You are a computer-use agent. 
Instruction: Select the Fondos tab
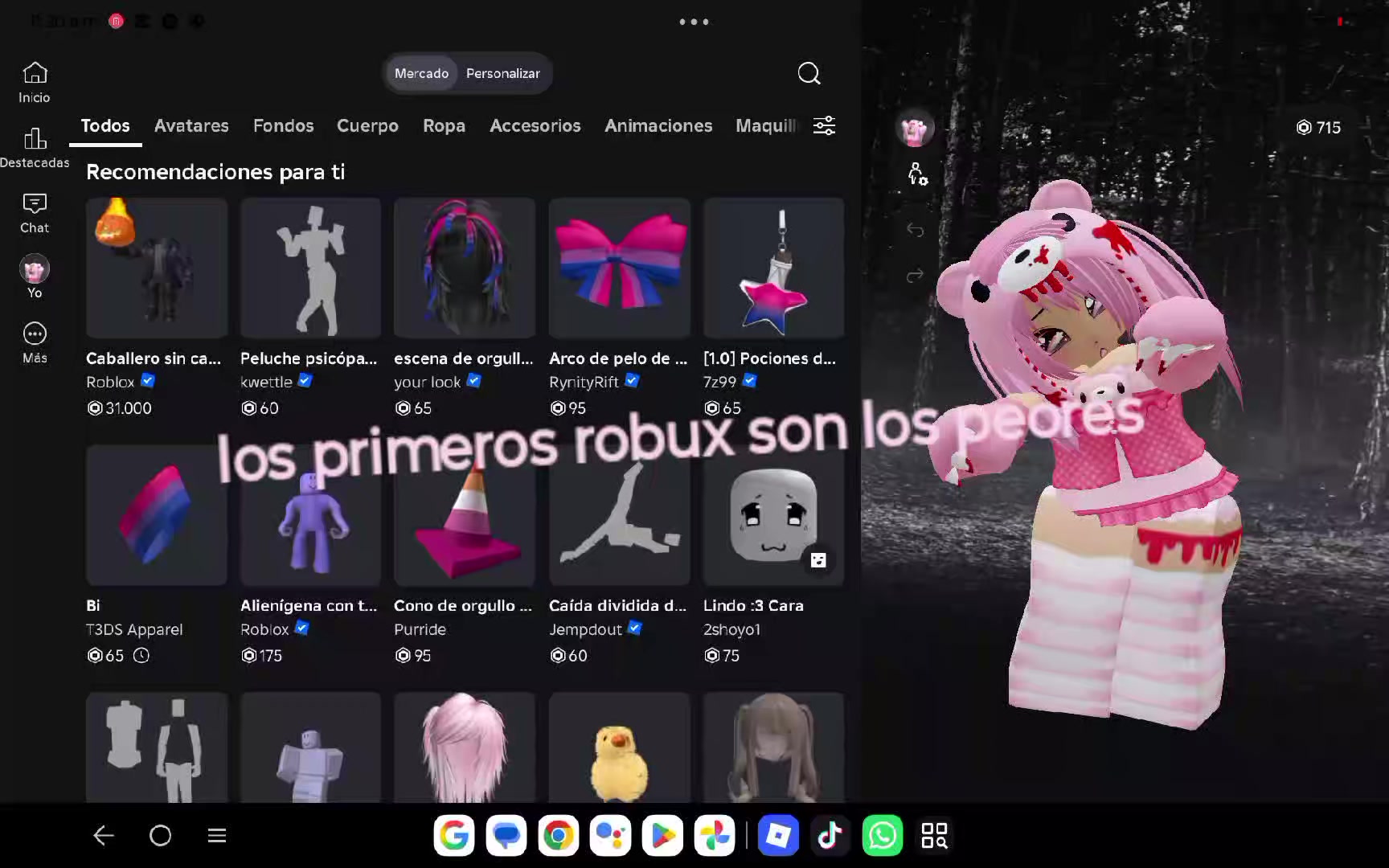click(x=283, y=125)
